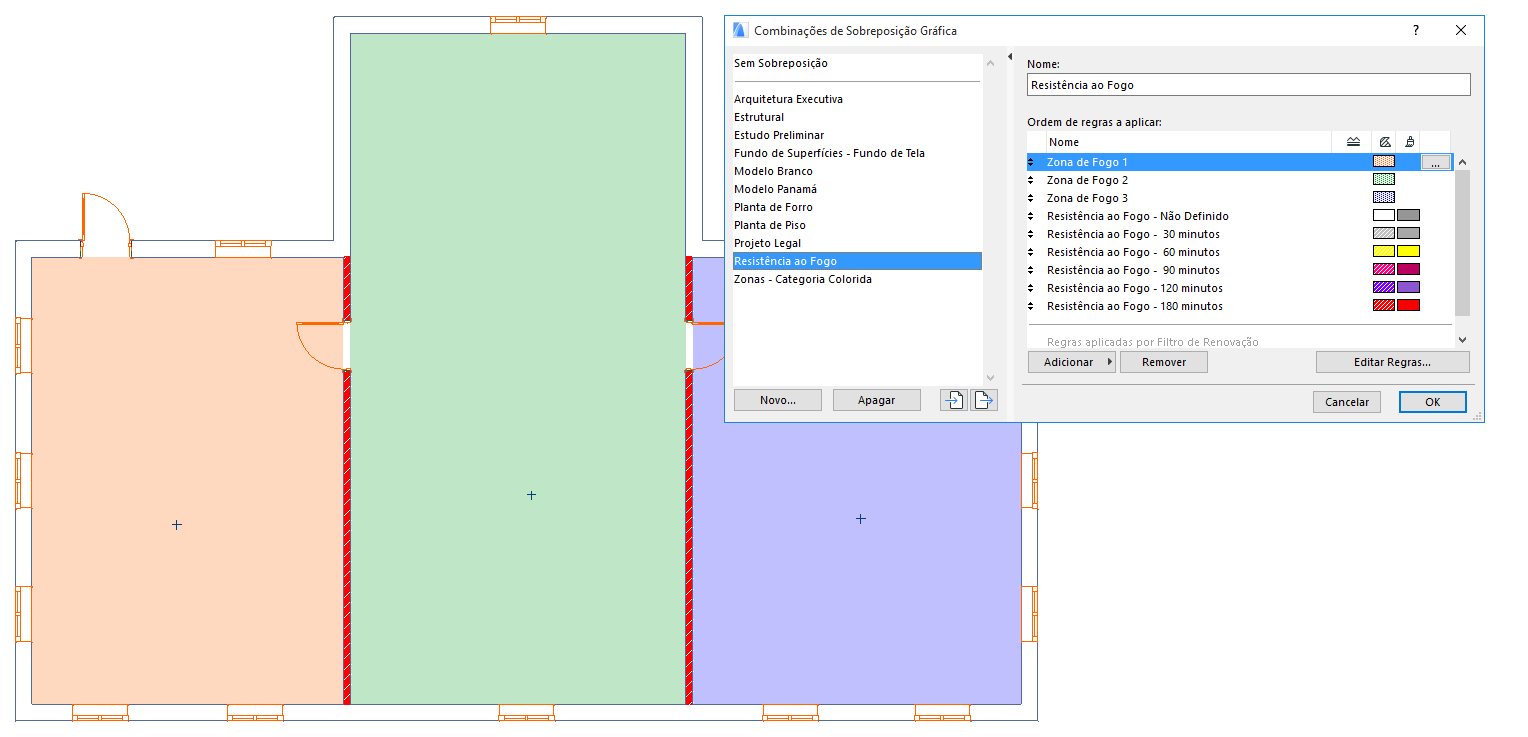Viewport: 1528px width, 737px height.
Task: Click the reorder handle of the 120 minutos rule
Action: point(1031,288)
